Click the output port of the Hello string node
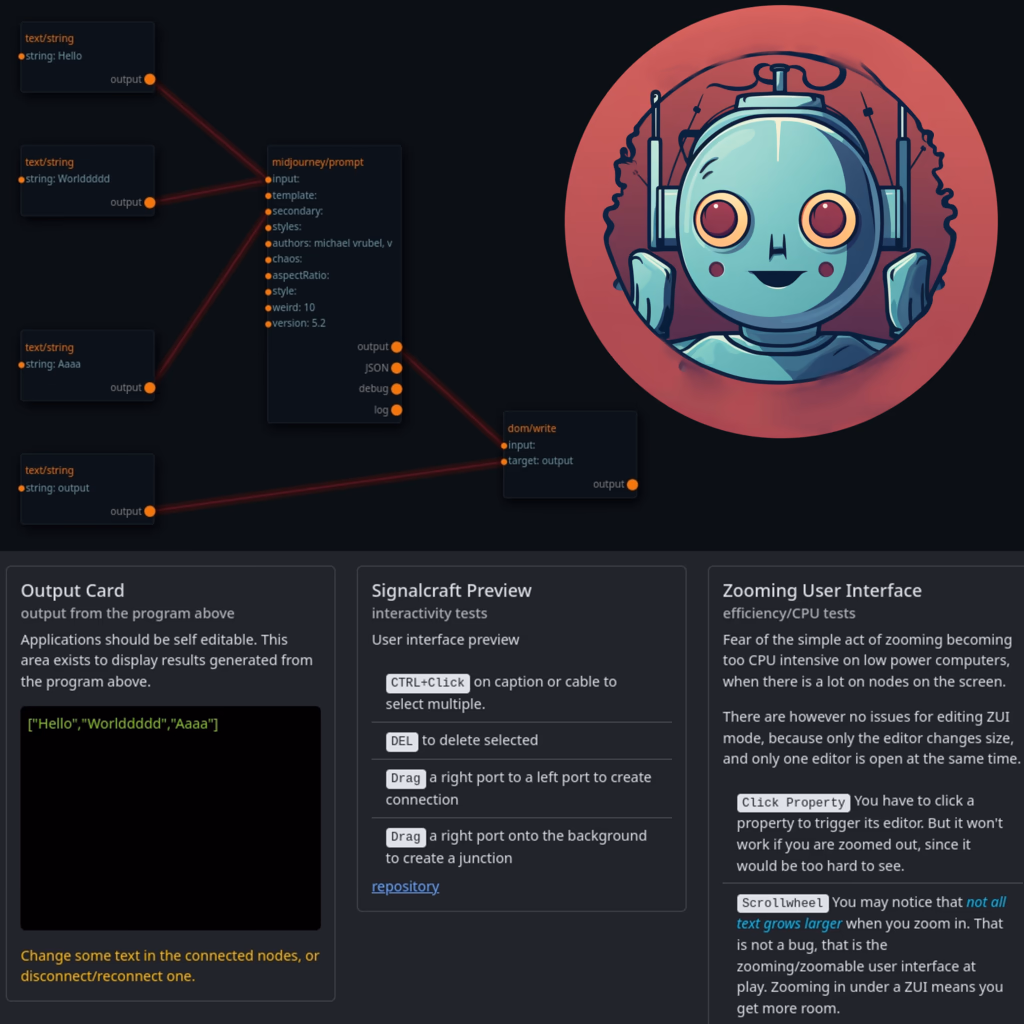 150,79
